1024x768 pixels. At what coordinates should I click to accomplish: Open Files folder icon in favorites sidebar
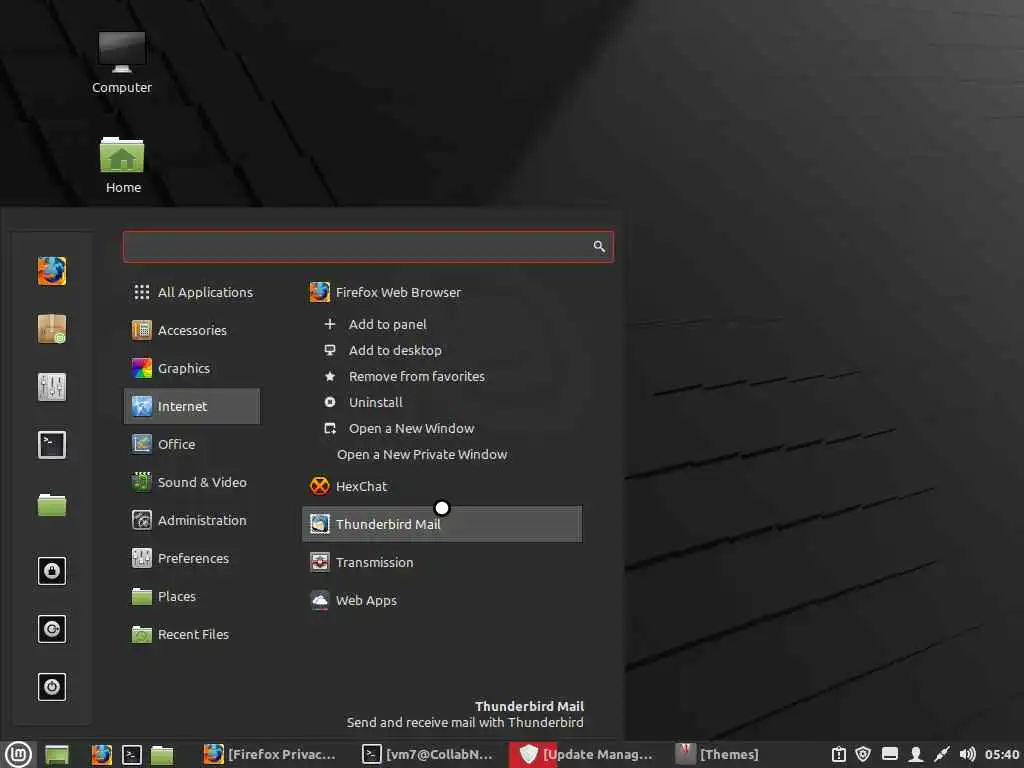[x=52, y=504]
